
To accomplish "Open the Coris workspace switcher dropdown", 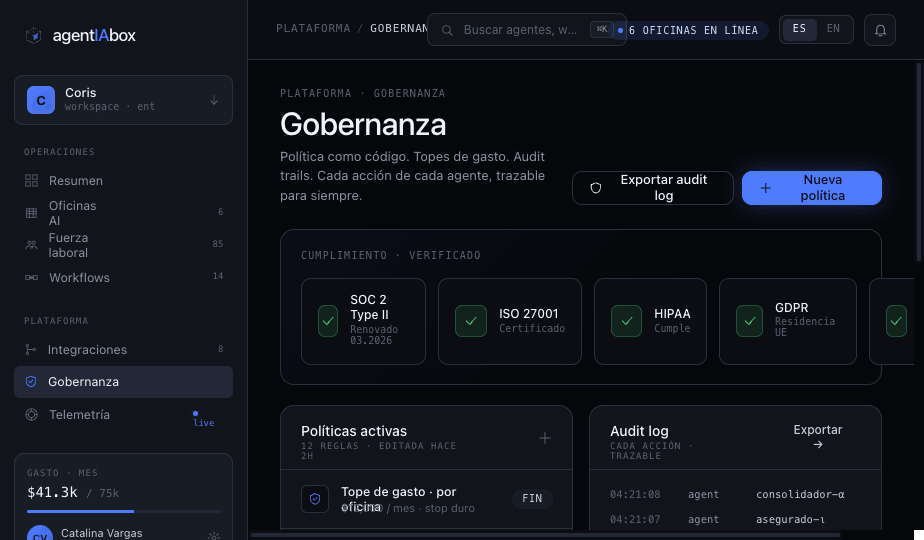I will click(123, 100).
